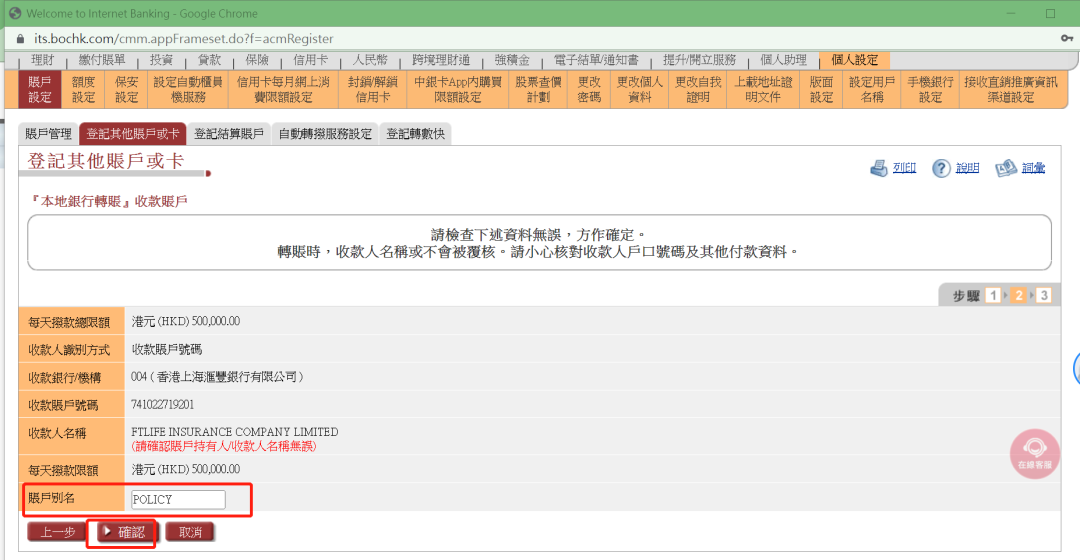
Task: Open the 提升/開立服務 main menu
Action: pos(699,60)
